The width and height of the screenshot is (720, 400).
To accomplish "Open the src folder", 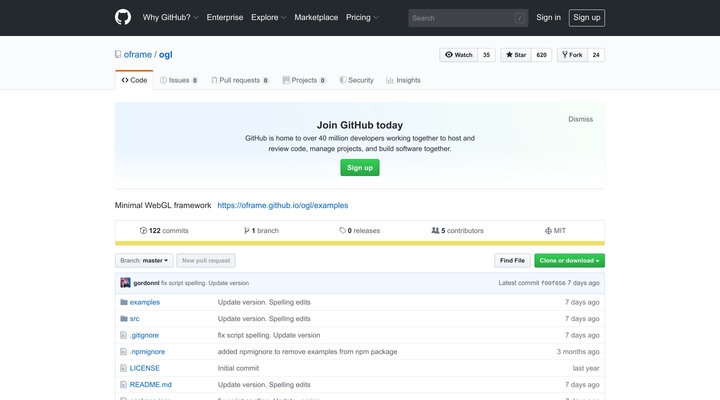I will coord(135,319).
